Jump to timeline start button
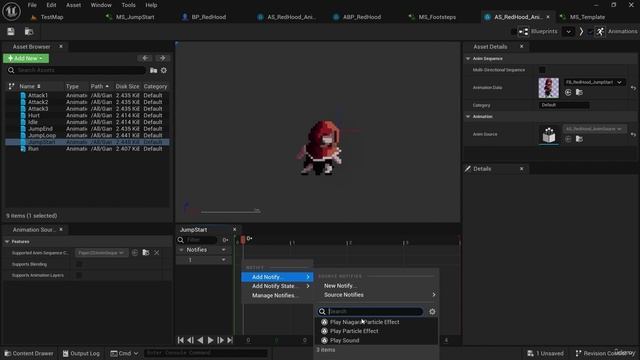 tap(181, 340)
